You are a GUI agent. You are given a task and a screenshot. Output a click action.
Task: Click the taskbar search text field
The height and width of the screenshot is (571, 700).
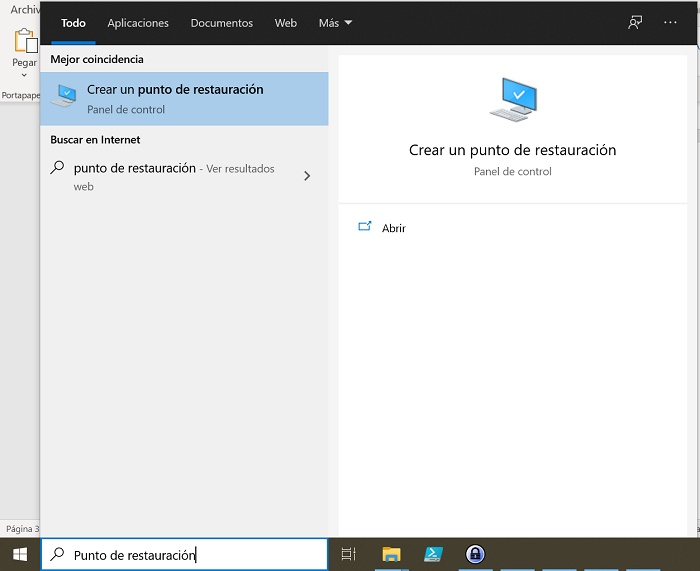(x=190, y=555)
